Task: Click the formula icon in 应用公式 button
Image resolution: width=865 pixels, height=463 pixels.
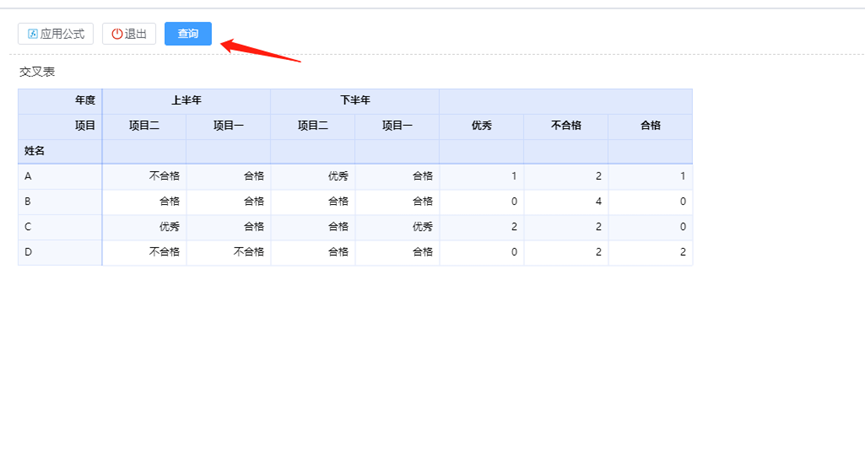Action: [x=32, y=34]
